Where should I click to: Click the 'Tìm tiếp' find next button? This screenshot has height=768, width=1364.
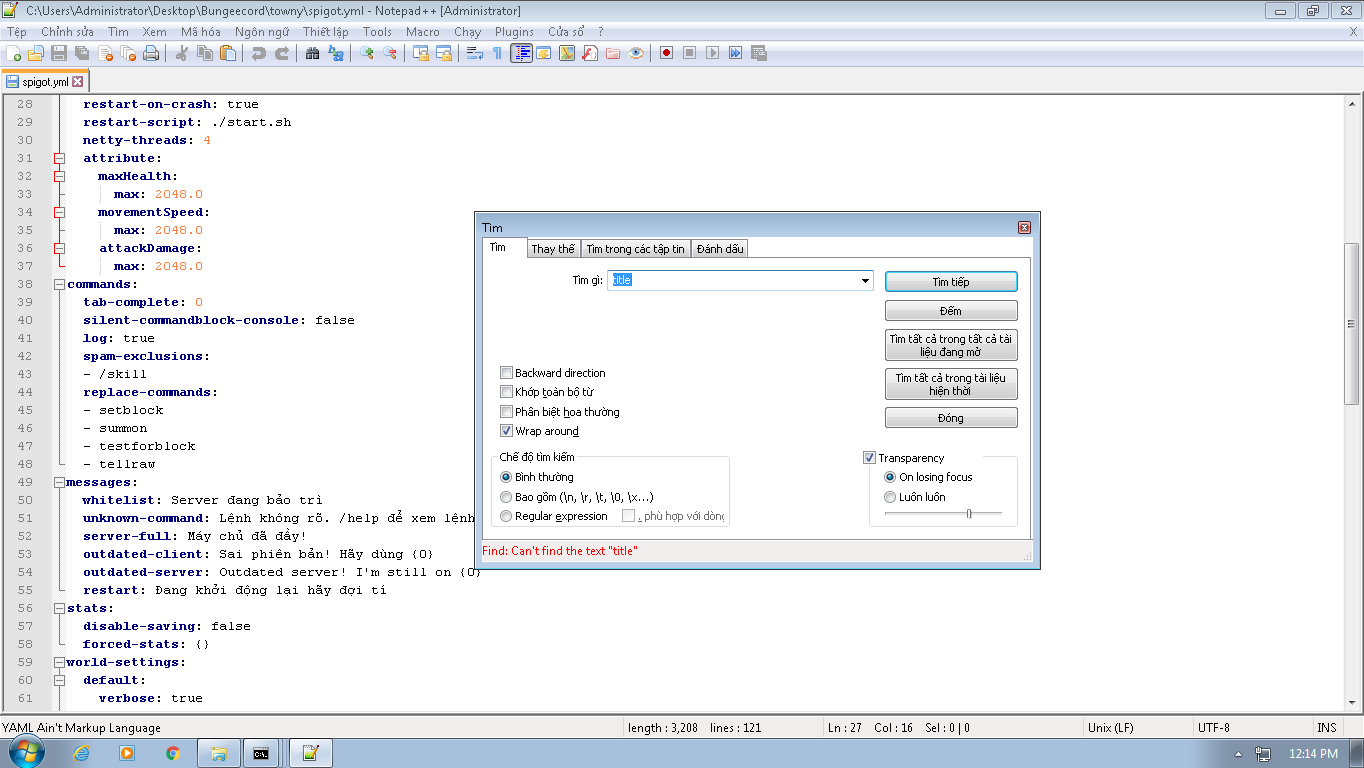951,282
